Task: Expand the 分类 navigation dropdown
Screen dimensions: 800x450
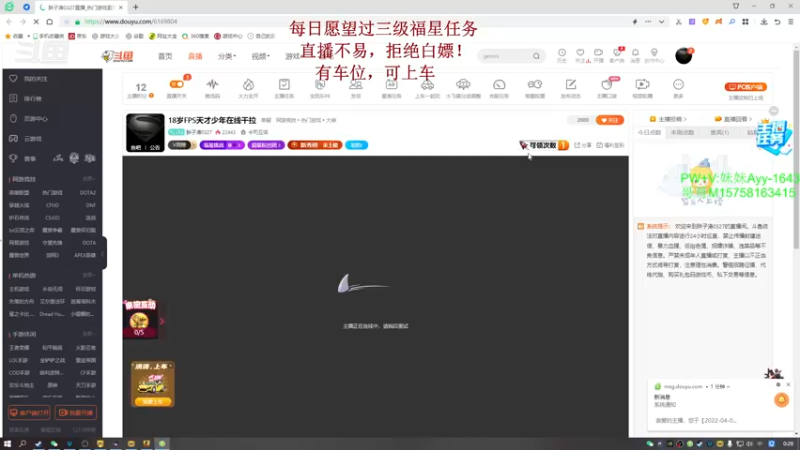Action: (227, 56)
